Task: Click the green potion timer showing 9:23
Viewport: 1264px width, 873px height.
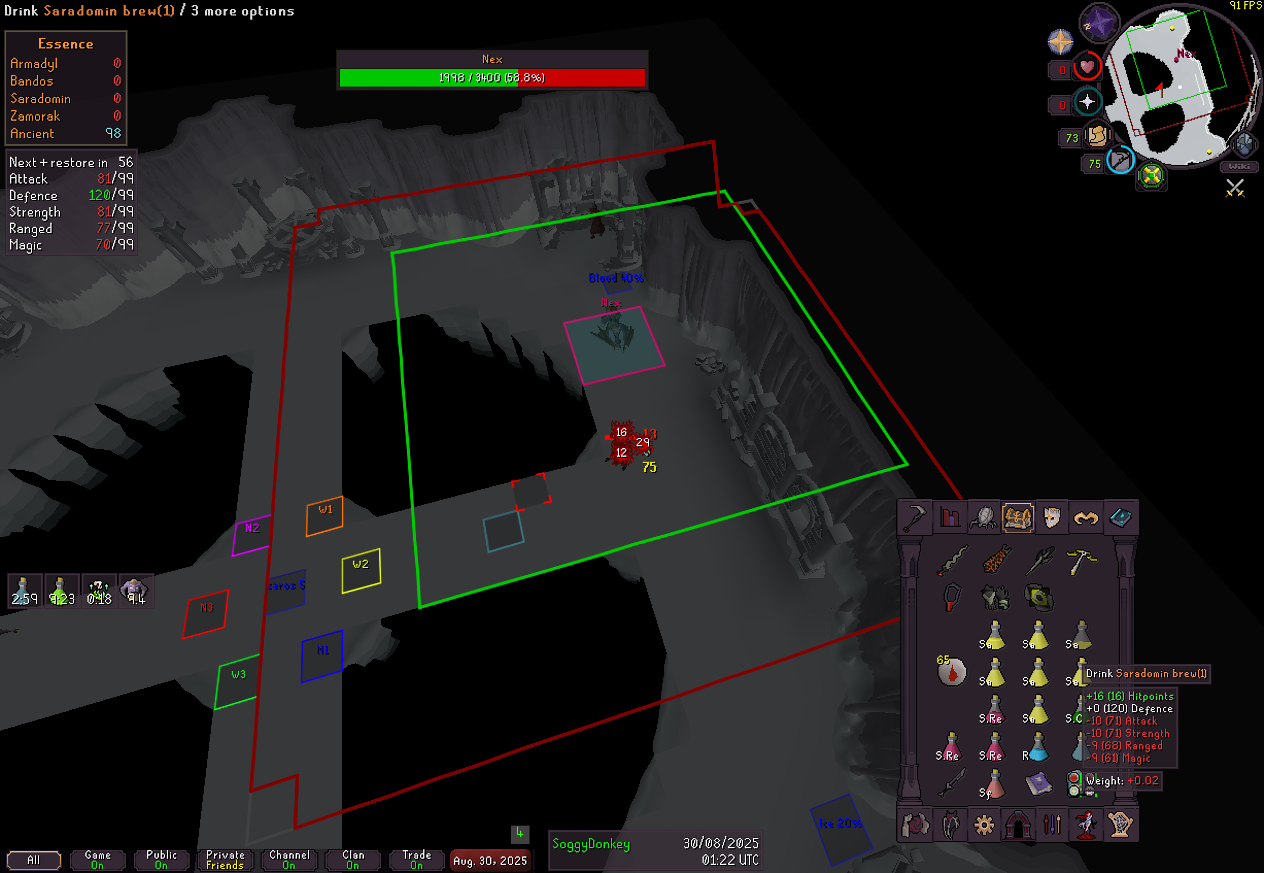Action: [61, 591]
